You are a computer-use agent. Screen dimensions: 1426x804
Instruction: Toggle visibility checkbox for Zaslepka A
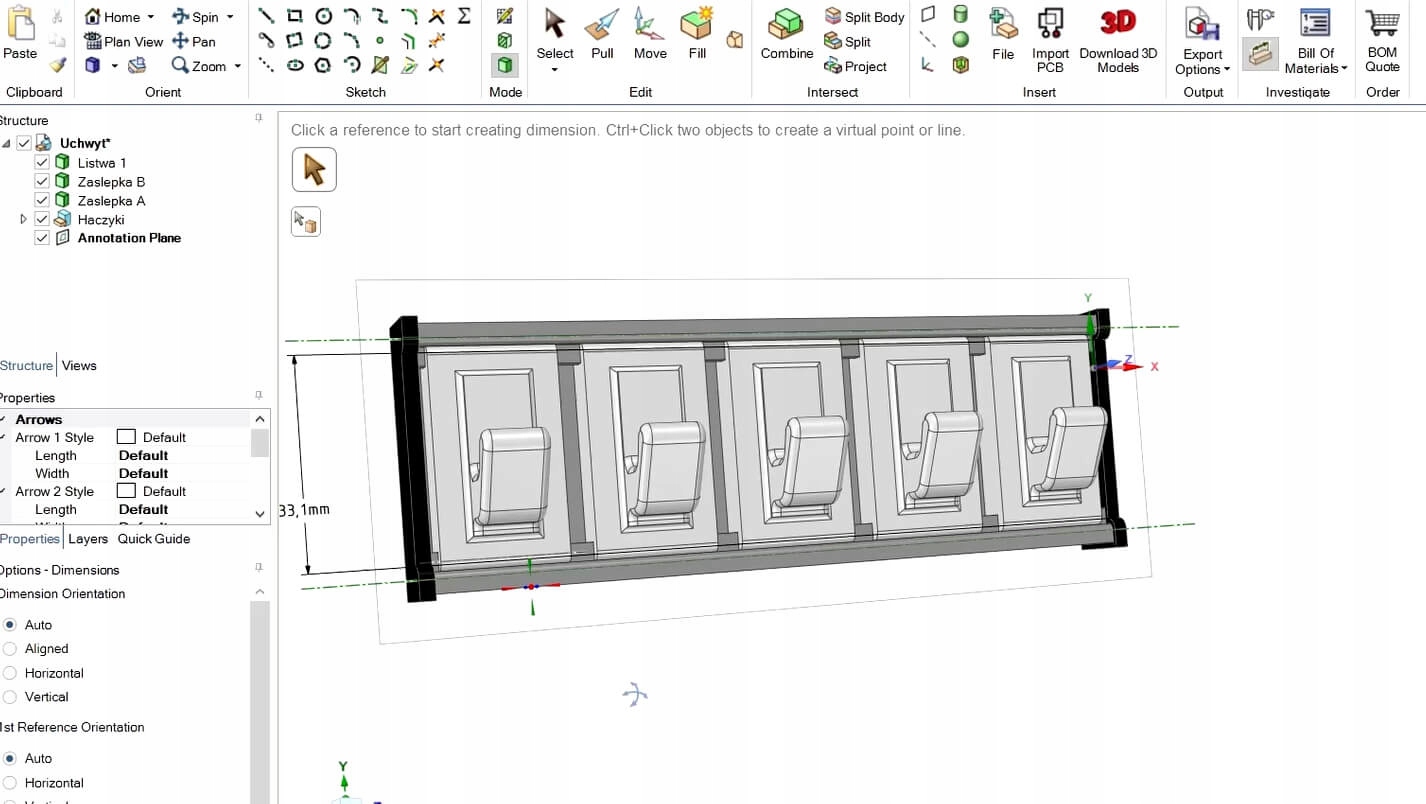[42, 200]
